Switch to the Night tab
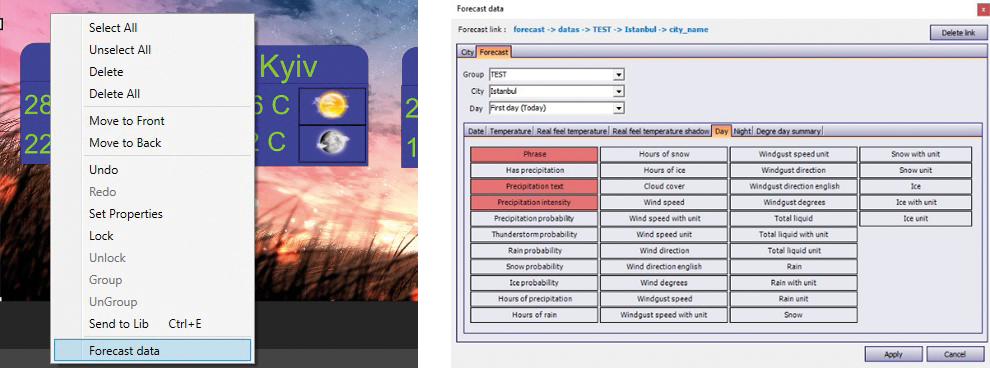990x368 pixels. click(x=742, y=131)
